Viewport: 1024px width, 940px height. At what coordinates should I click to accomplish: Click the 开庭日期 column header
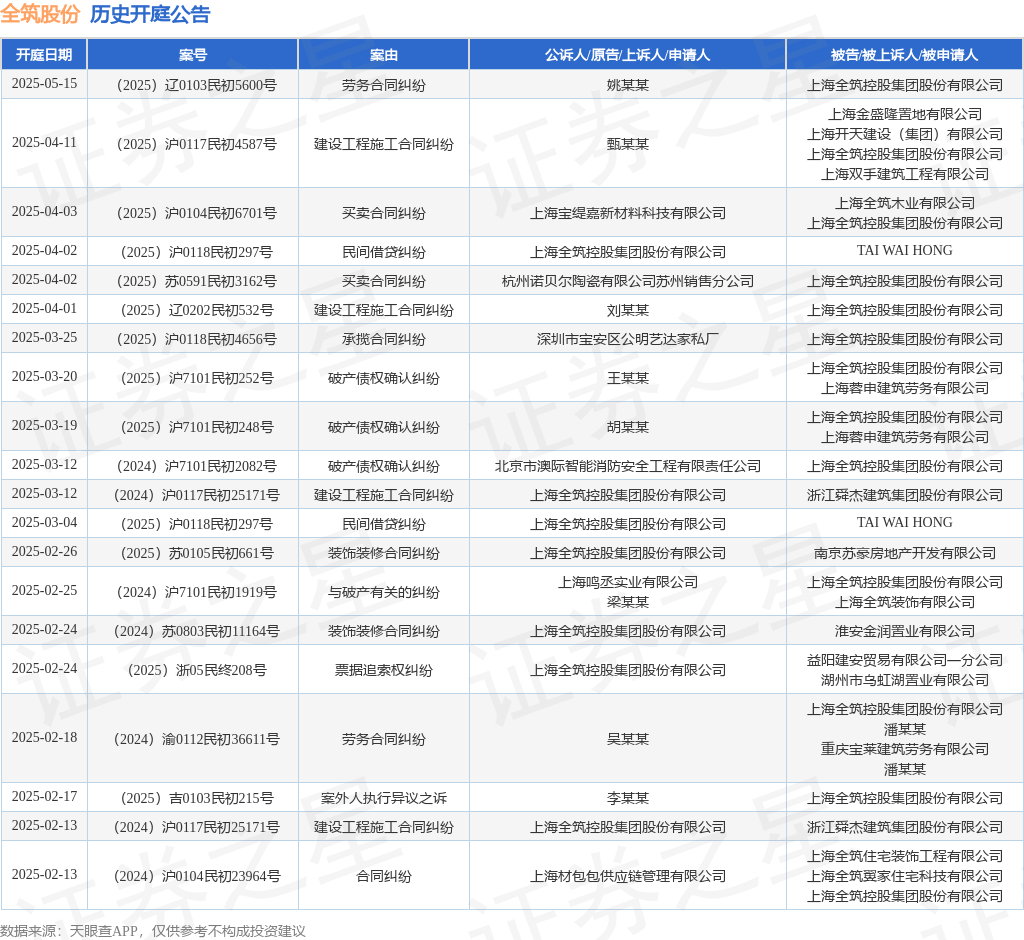[44, 55]
